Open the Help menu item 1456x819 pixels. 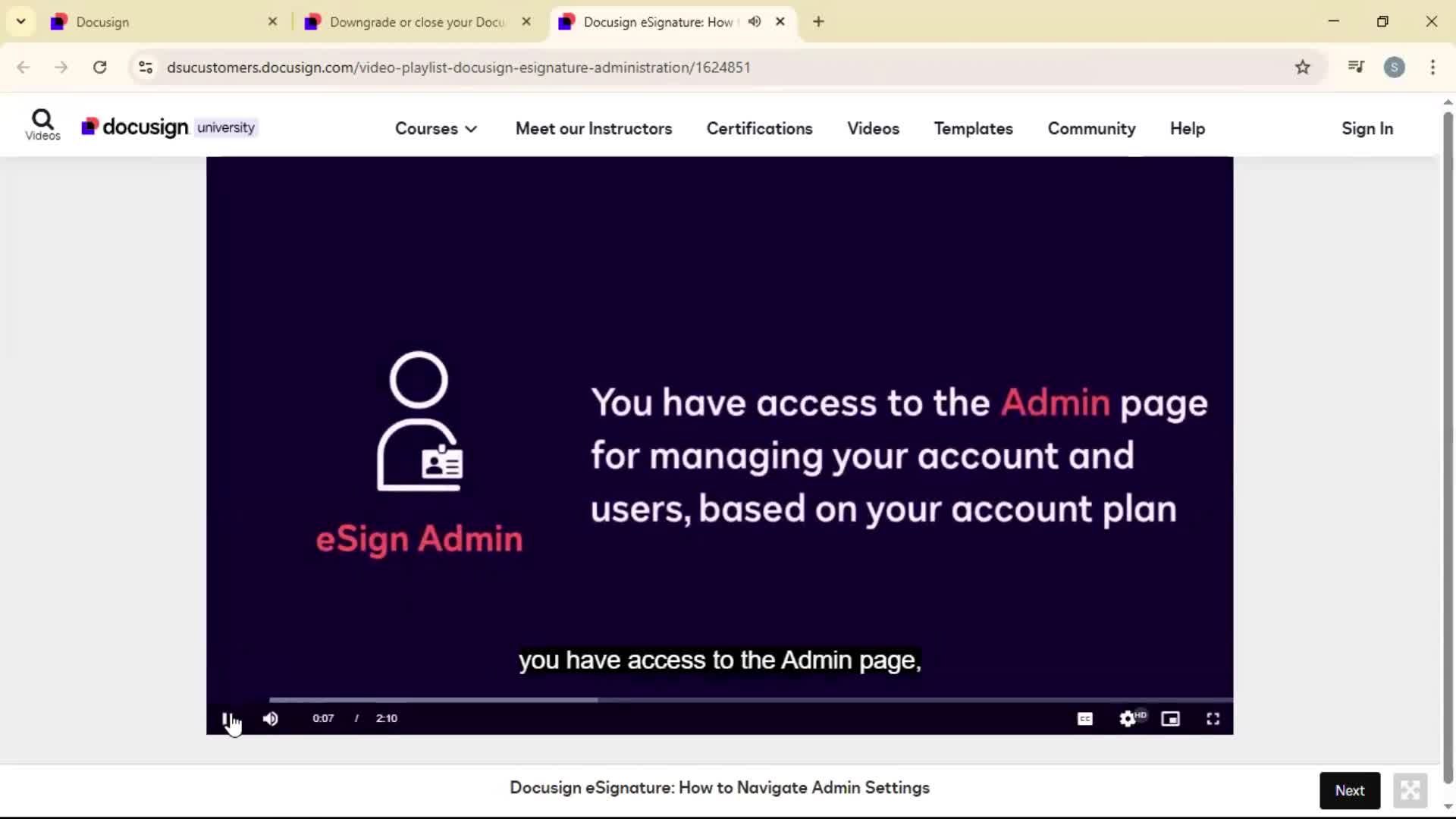tap(1187, 129)
